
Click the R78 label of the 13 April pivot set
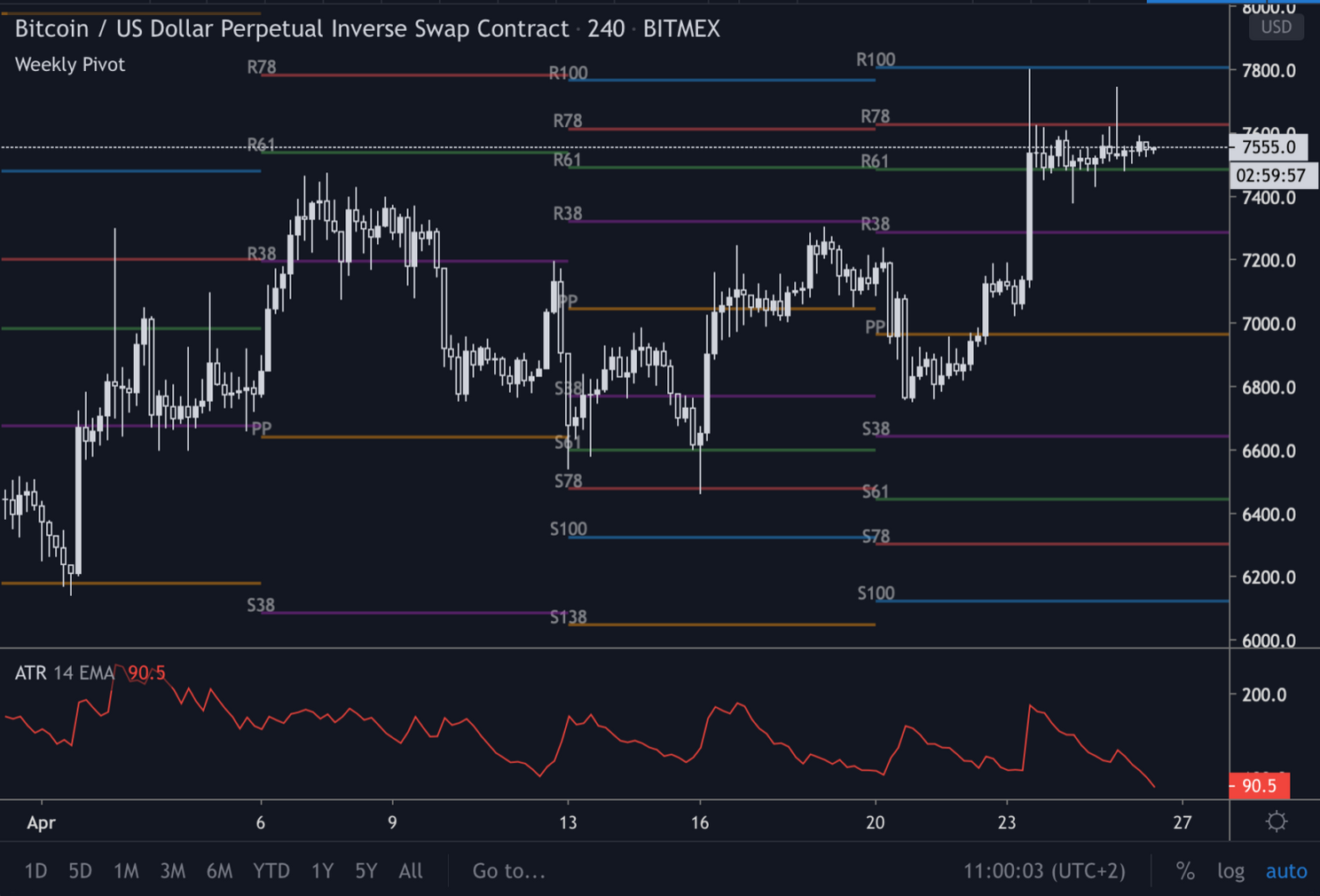[x=568, y=121]
